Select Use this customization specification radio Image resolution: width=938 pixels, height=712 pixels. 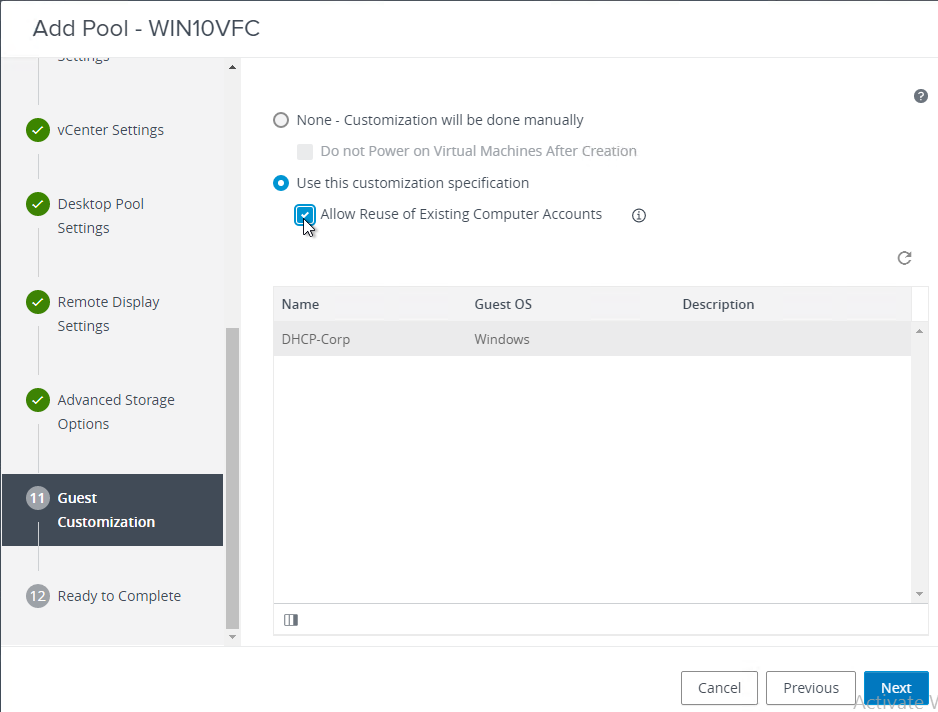click(x=281, y=183)
